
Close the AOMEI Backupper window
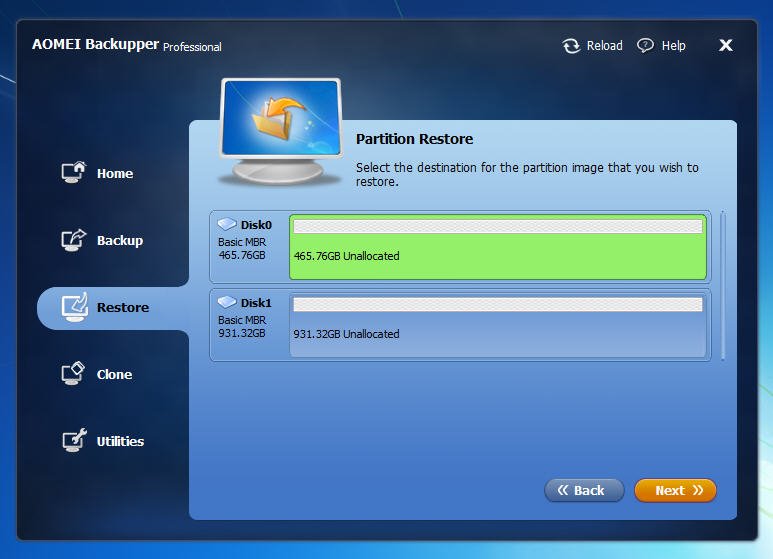[x=725, y=45]
